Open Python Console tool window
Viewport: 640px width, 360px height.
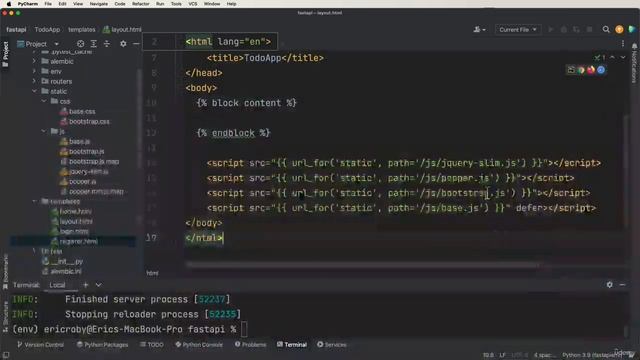pos(199,345)
